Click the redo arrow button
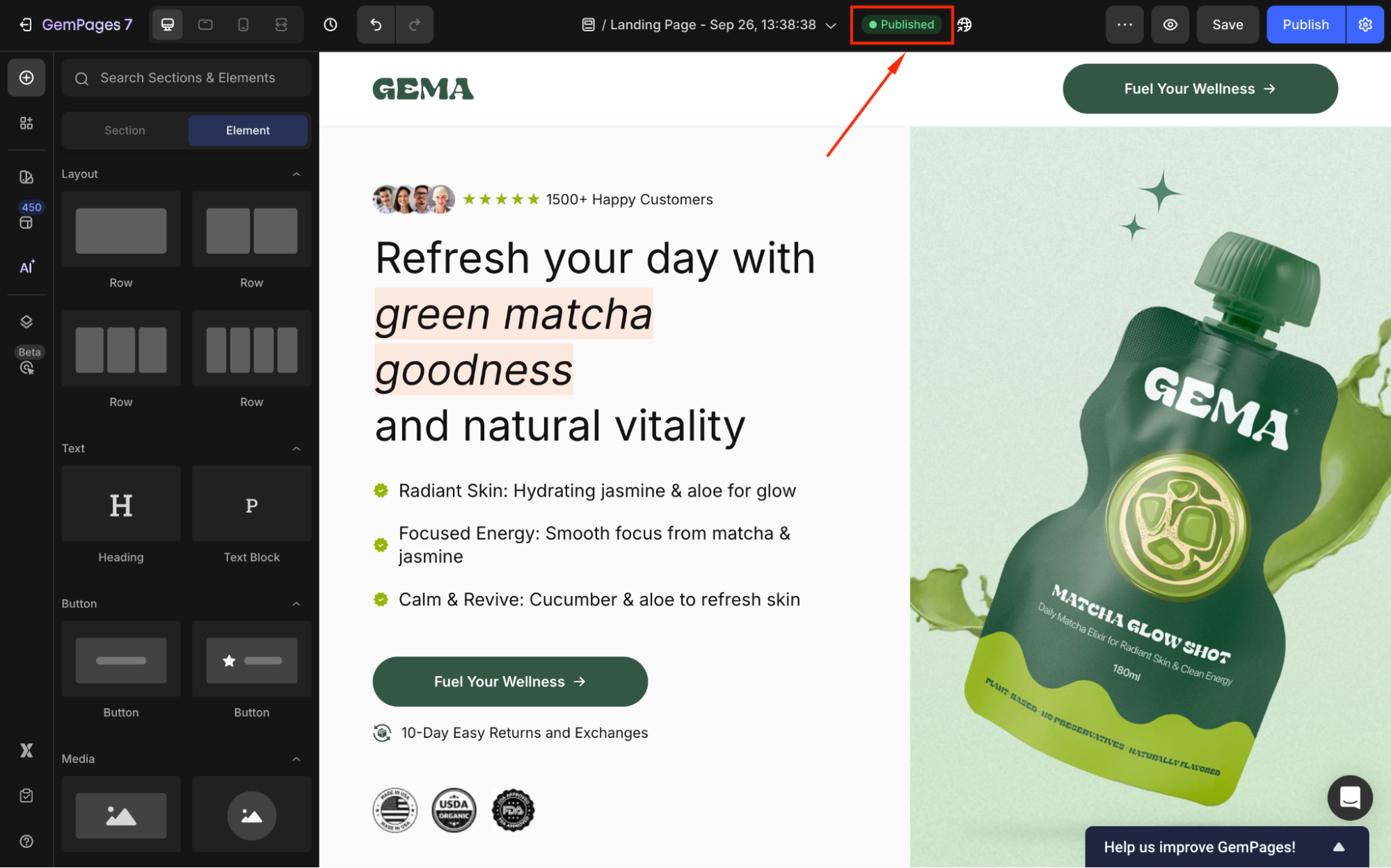Viewport: 1391px width, 868px height. tap(415, 25)
